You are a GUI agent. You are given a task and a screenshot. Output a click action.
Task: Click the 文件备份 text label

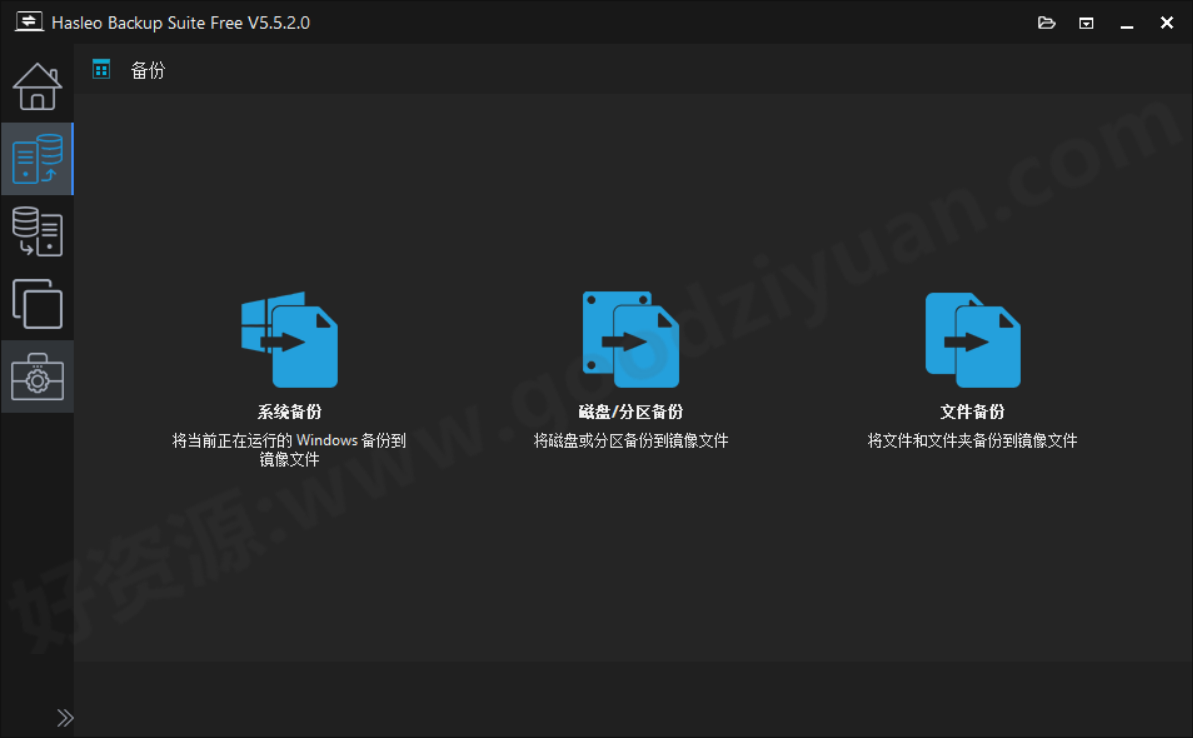coord(973,411)
